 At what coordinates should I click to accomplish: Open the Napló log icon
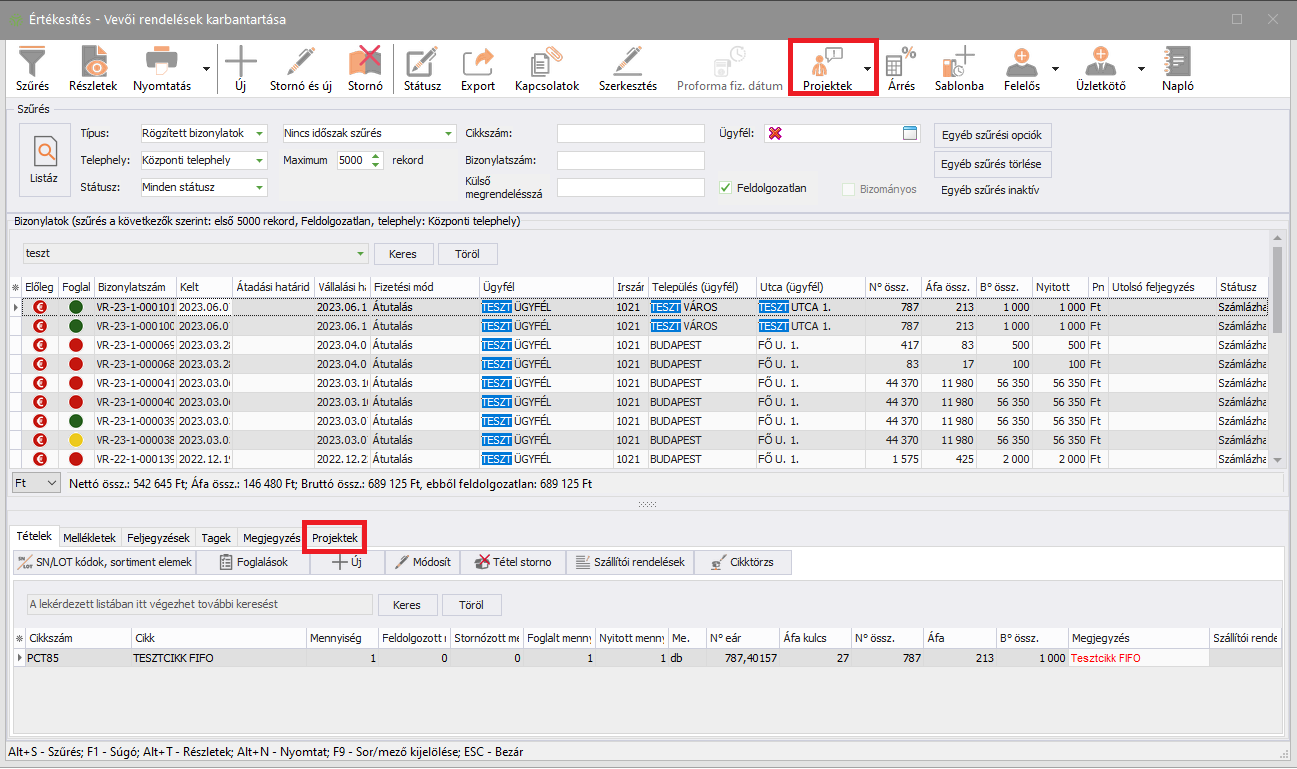1177,62
